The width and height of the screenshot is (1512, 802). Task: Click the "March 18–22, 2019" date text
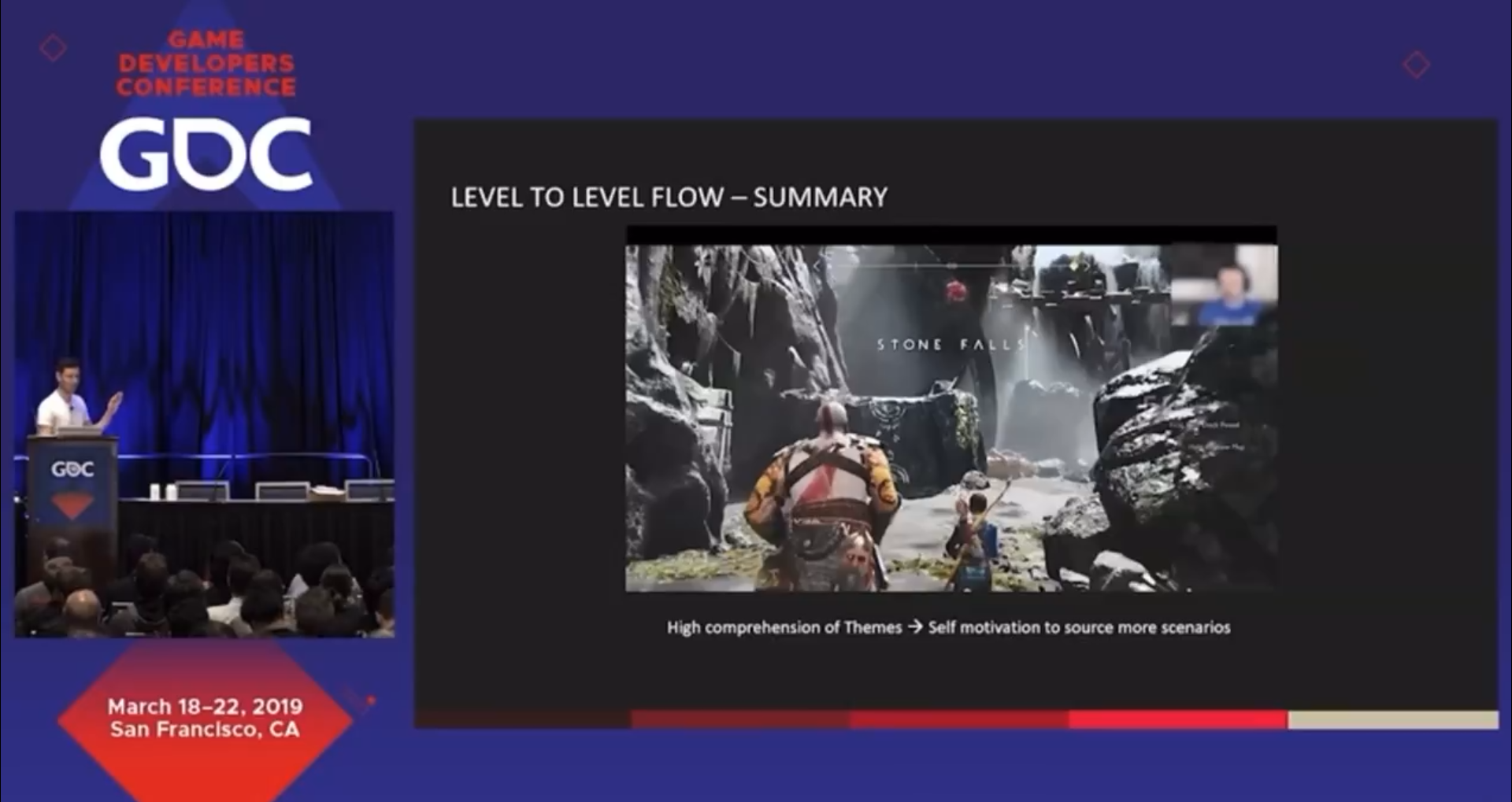(205, 706)
